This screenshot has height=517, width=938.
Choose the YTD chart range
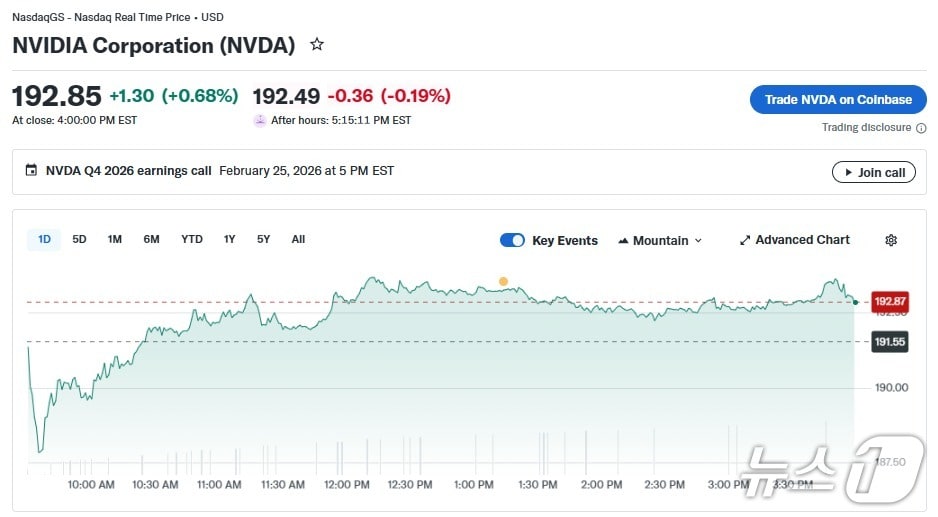pyautogui.click(x=191, y=239)
